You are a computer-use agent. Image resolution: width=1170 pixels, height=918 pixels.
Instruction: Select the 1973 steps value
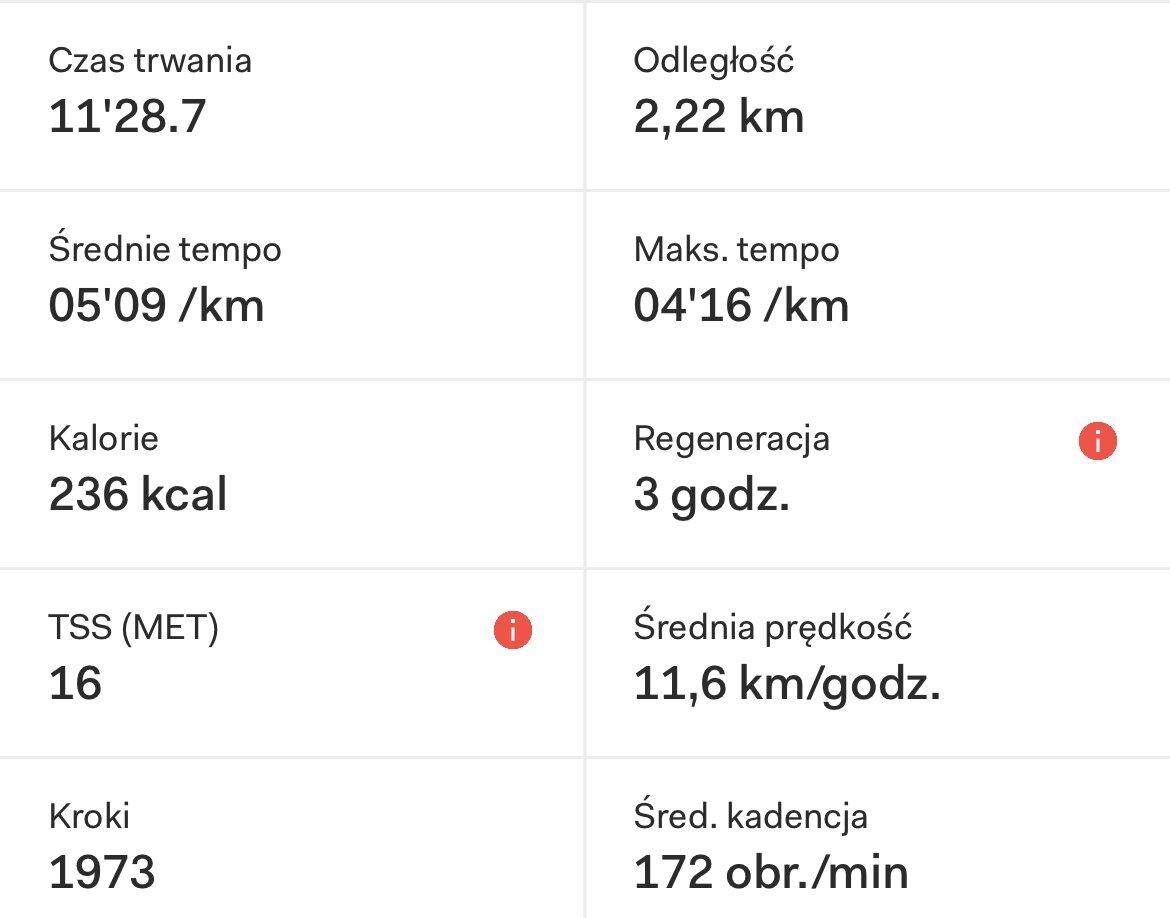(102, 873)
